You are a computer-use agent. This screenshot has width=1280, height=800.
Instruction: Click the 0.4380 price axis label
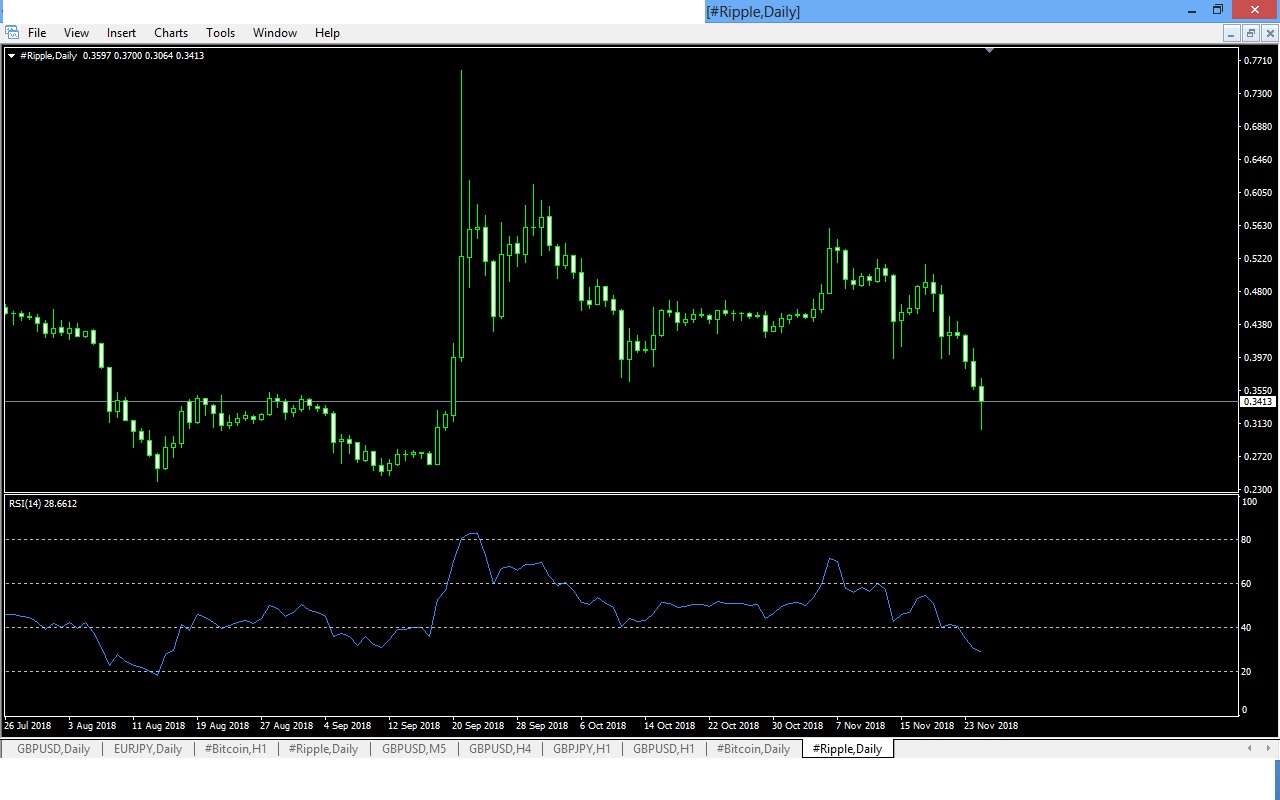point(1258,325)
